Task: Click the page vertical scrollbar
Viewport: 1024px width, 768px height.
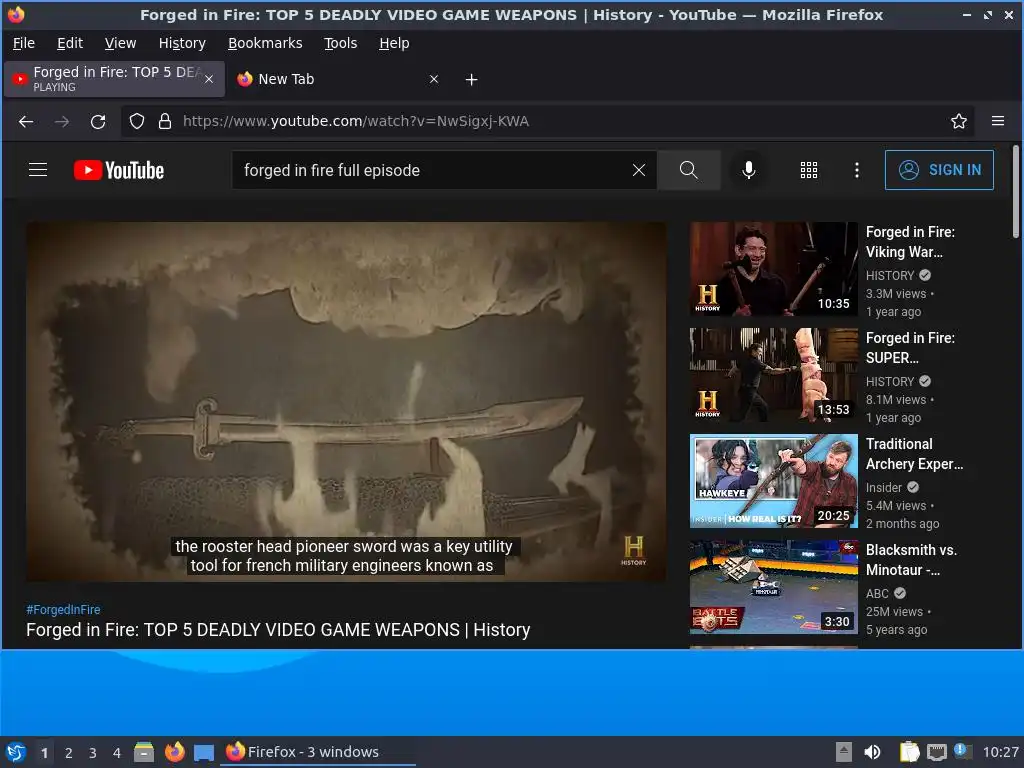Action: pos(1016,192)
